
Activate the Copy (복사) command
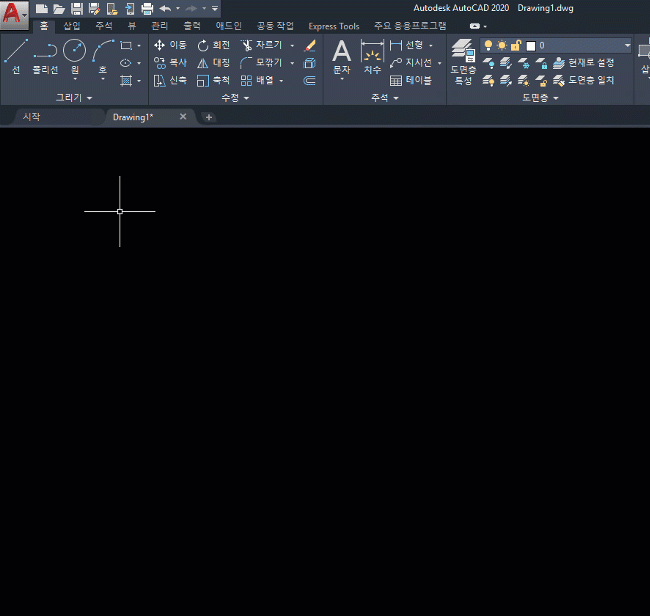pos(170,63)
